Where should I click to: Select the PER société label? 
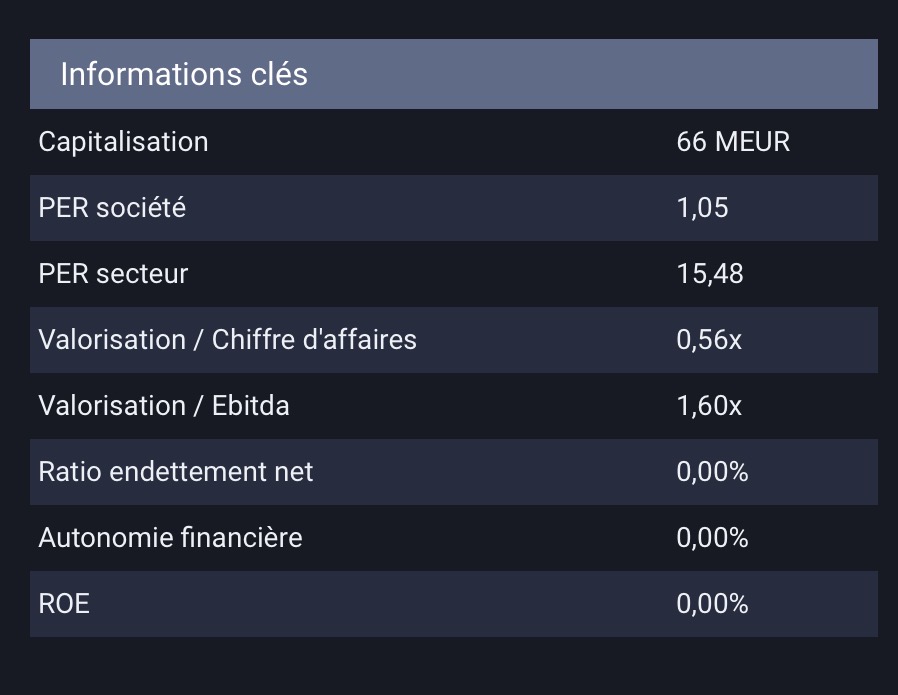point(112,208)
